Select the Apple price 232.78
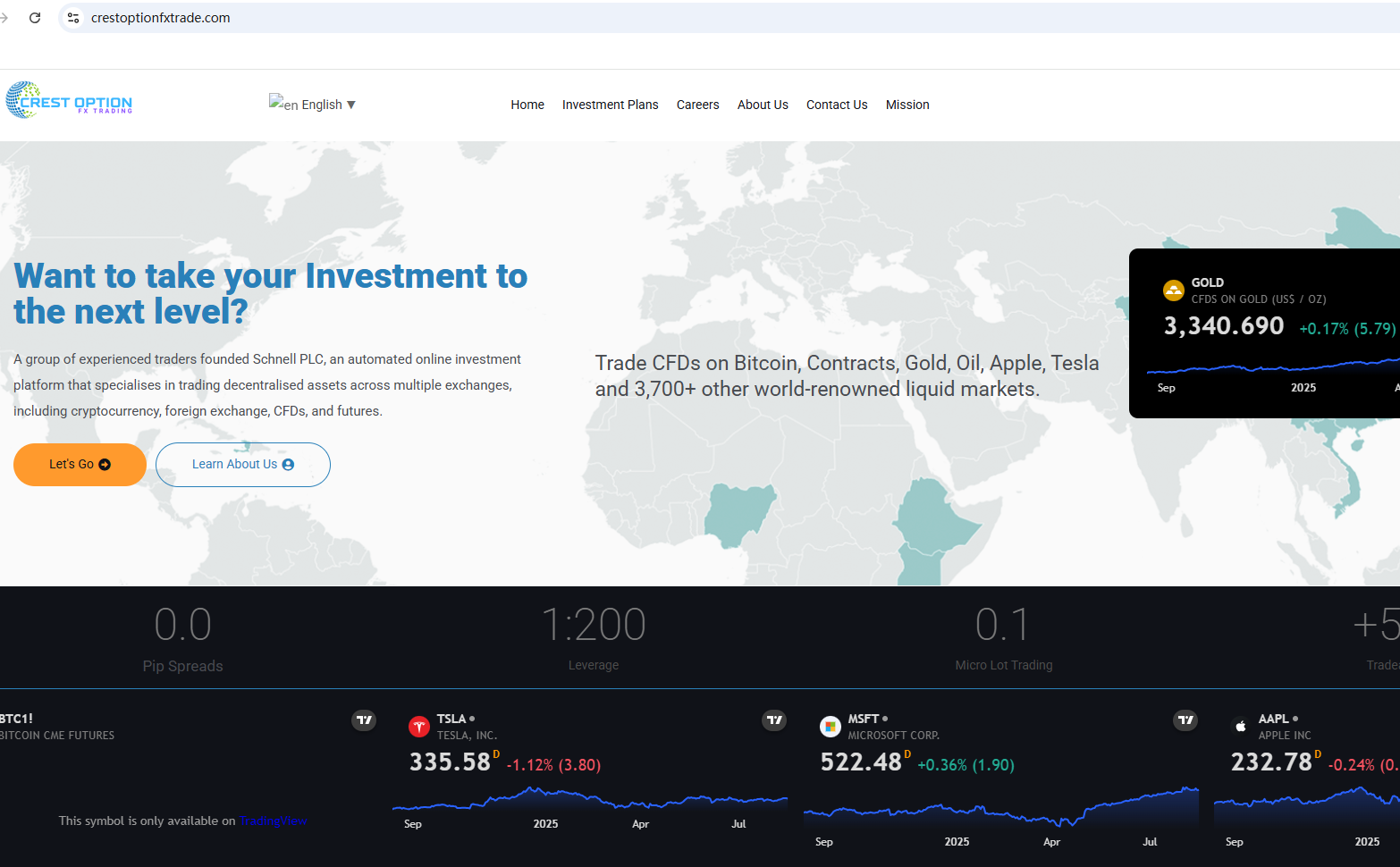The width and height of the screenshot is (1400, 867). 1271,762
